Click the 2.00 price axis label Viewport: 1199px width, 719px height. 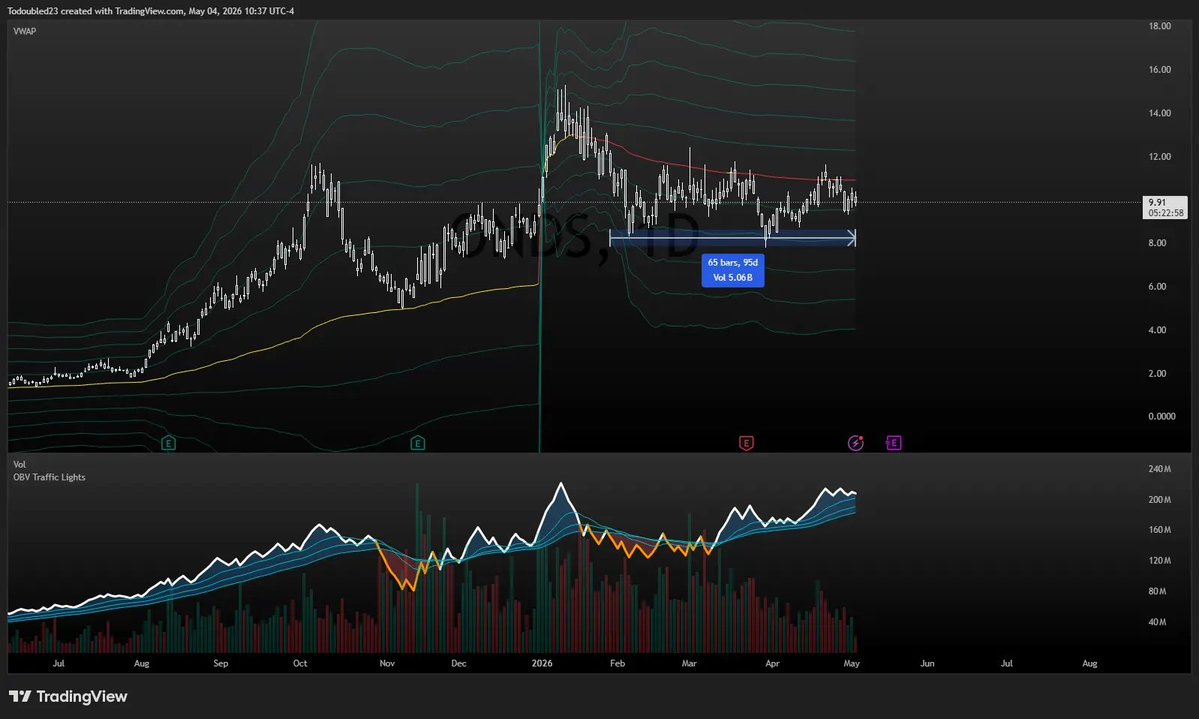[1157, 374]
